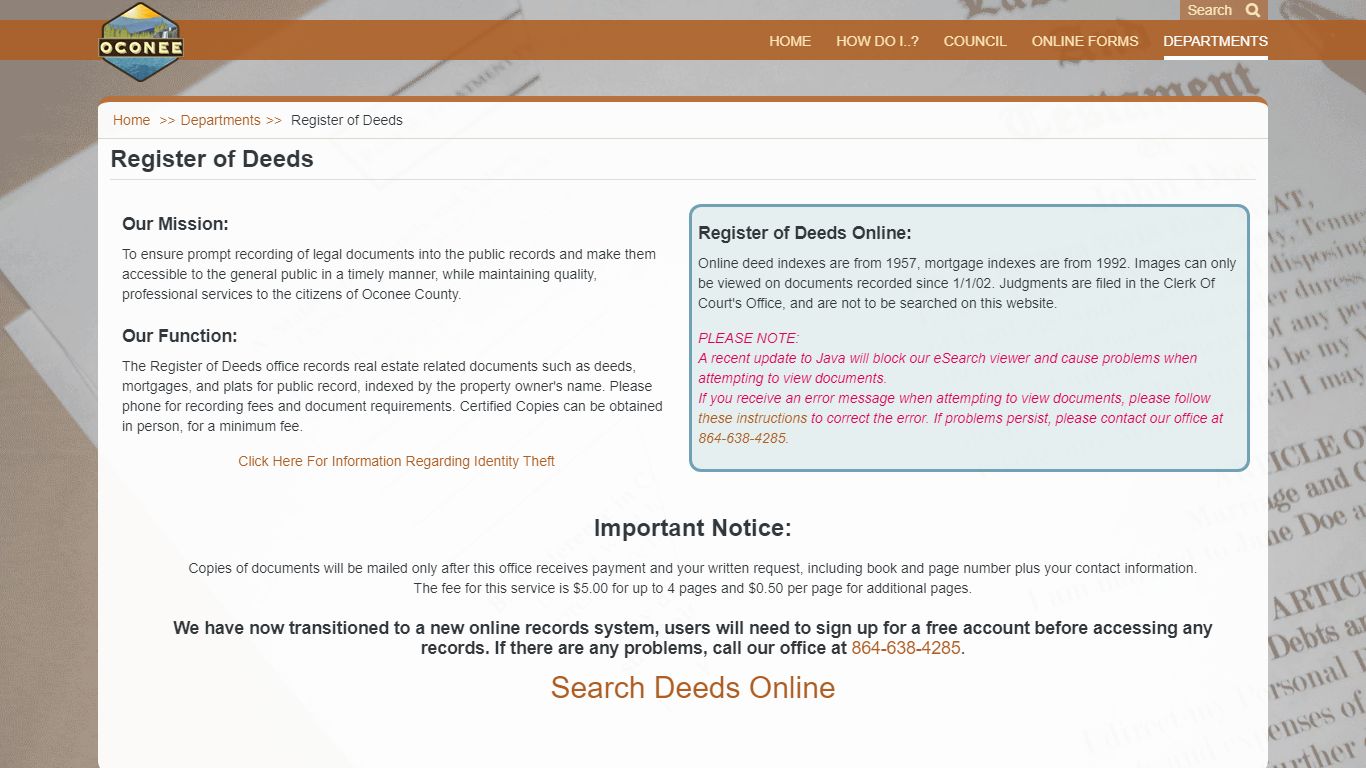Click the 'PLEASE NOTE:' text
This screenshot has height=768, width=1366.
[x=749, y=338]
